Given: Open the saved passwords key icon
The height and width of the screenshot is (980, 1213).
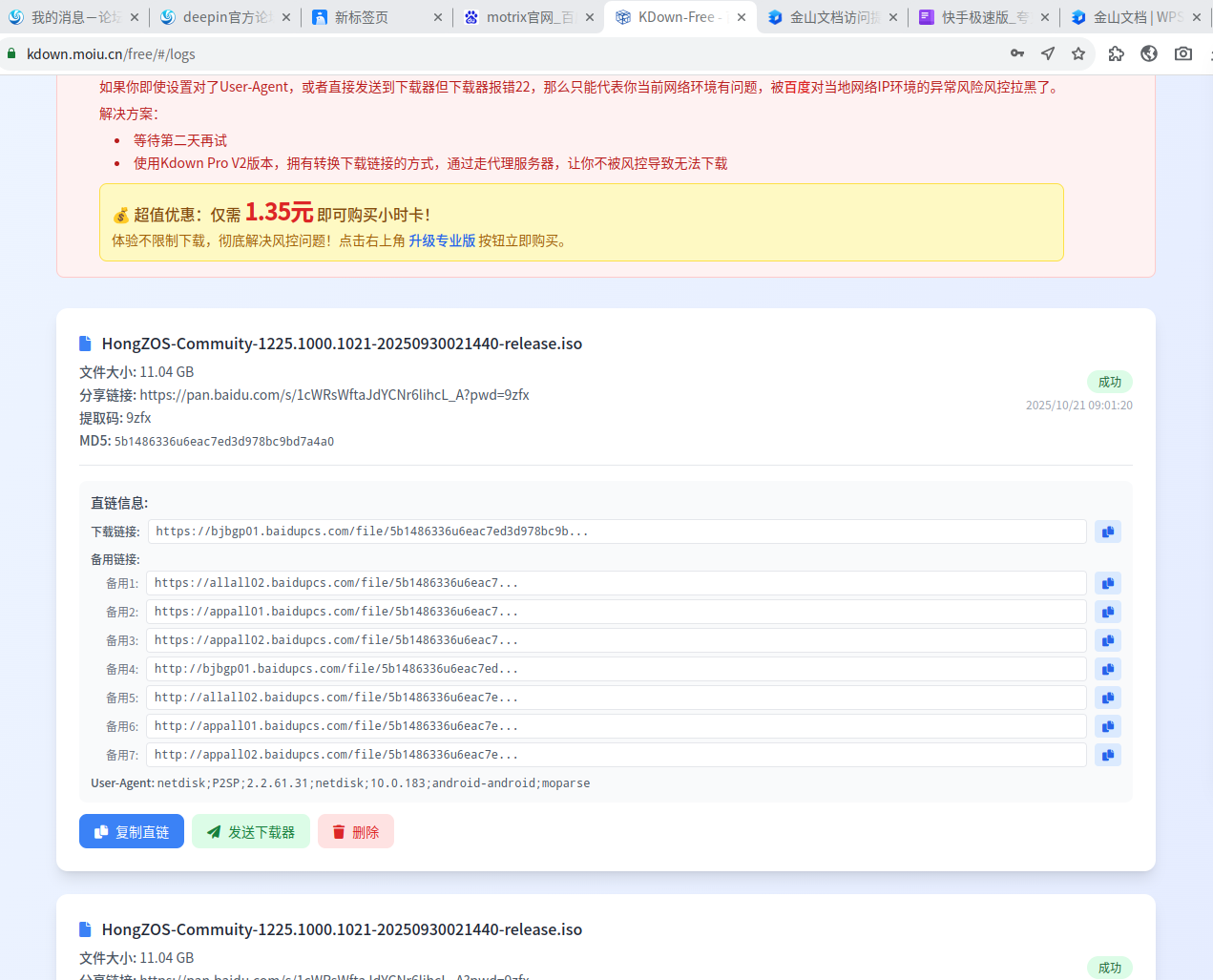Looking at the screenshot, I should coord(1017,53).
